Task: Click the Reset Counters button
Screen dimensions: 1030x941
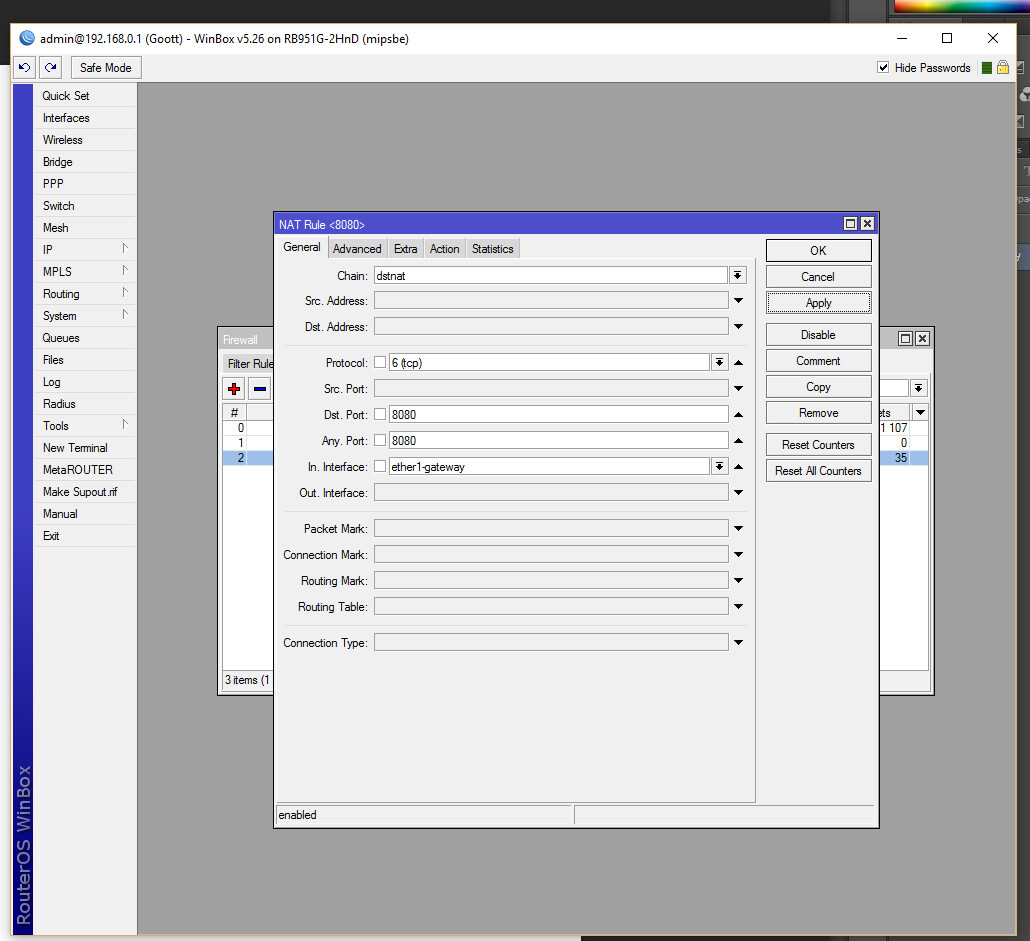Action: click(818, 445)
